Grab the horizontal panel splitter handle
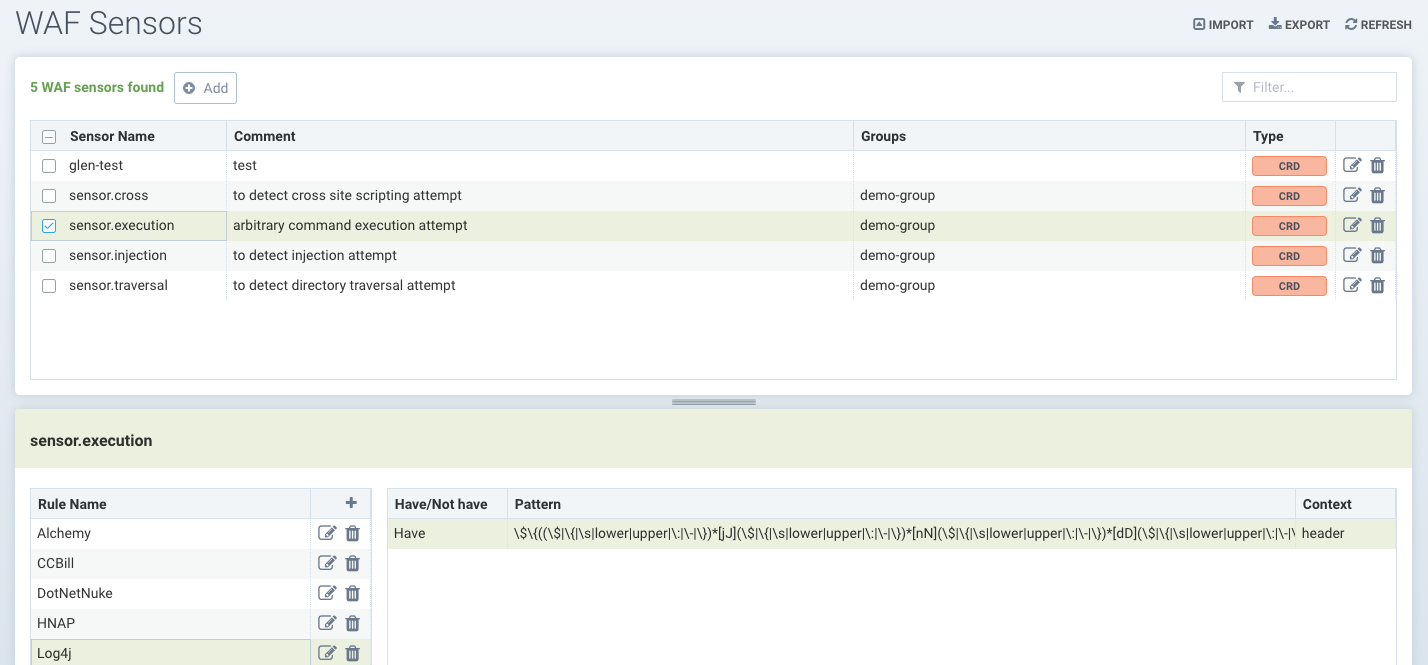 (x=714, y=402)
